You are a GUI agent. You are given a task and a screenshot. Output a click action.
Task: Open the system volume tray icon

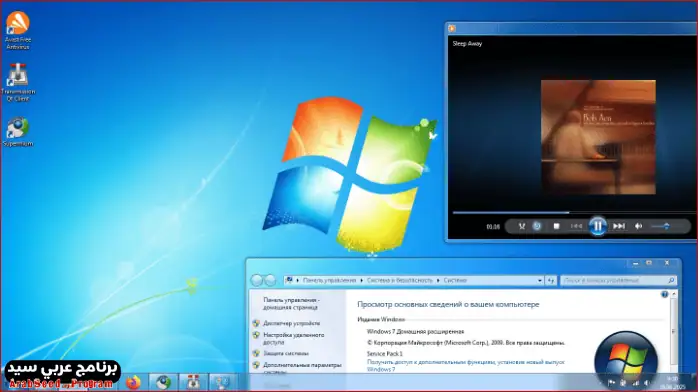tap(646, 383)
